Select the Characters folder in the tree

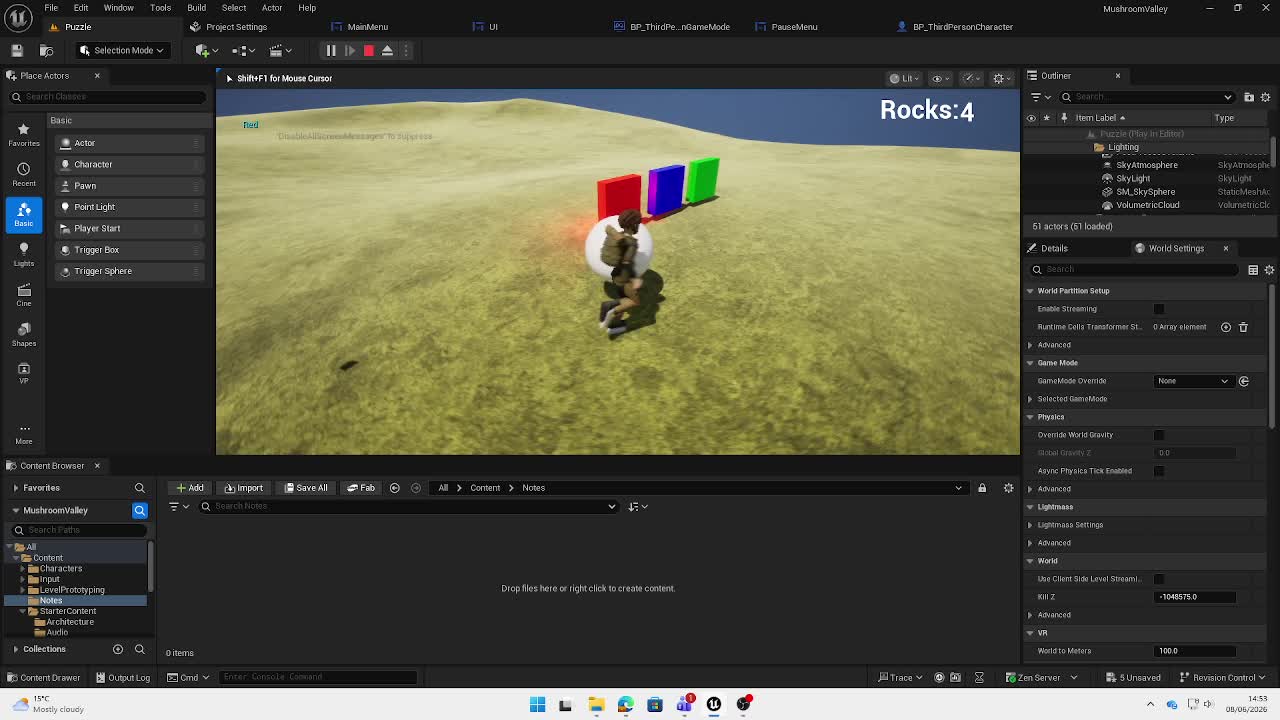[x=61, y=569]
